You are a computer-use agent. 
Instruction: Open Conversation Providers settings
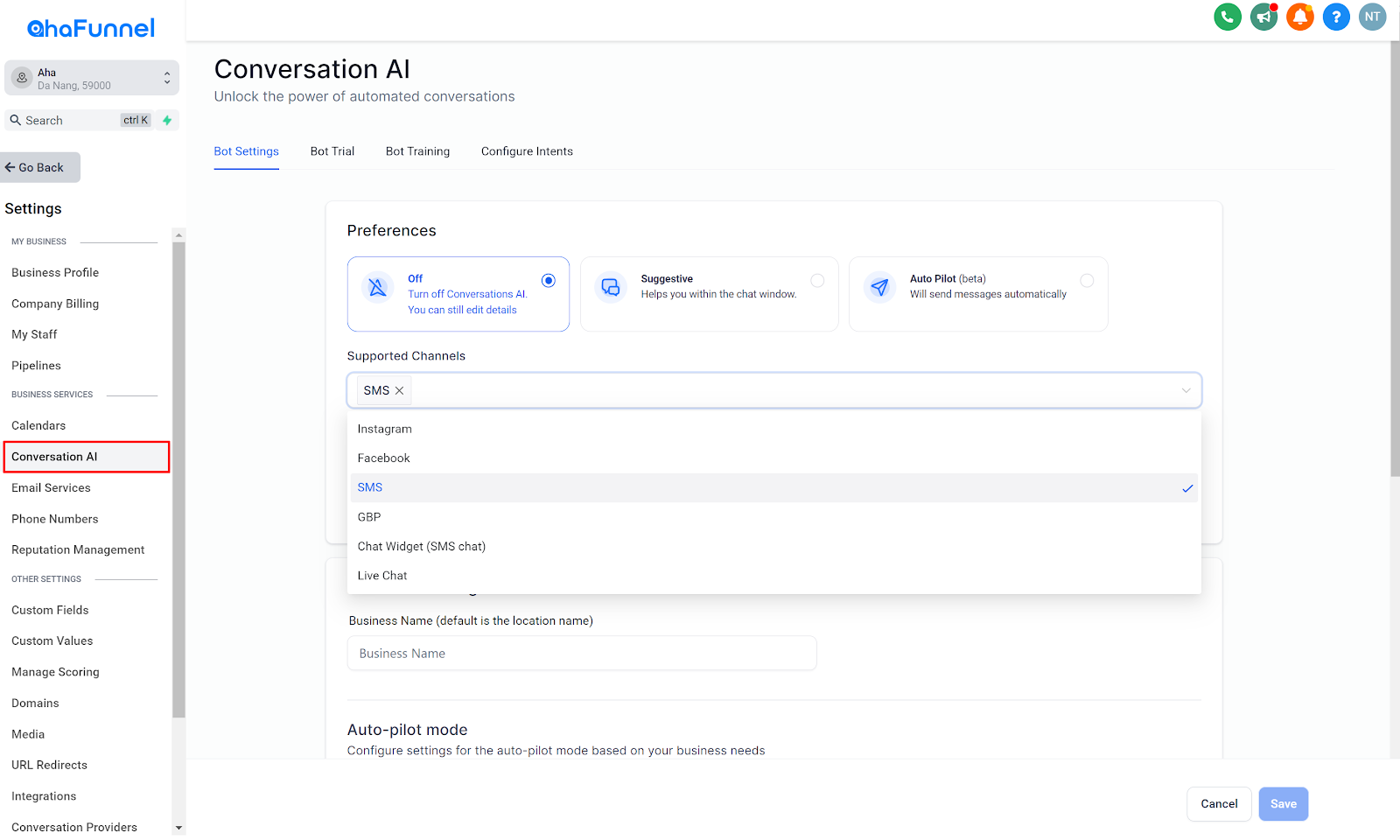click(x=74, y=827)
